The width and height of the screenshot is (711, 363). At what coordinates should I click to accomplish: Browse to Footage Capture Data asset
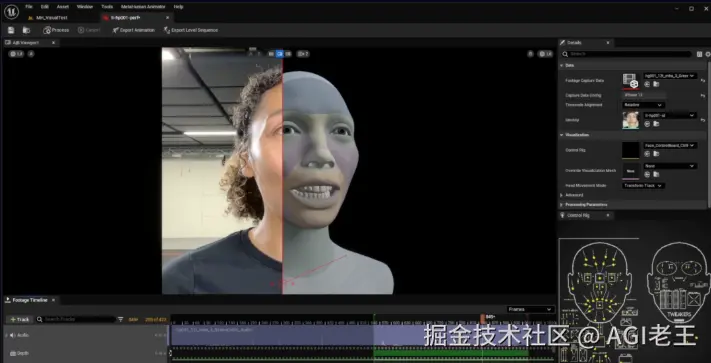(656, 84)
